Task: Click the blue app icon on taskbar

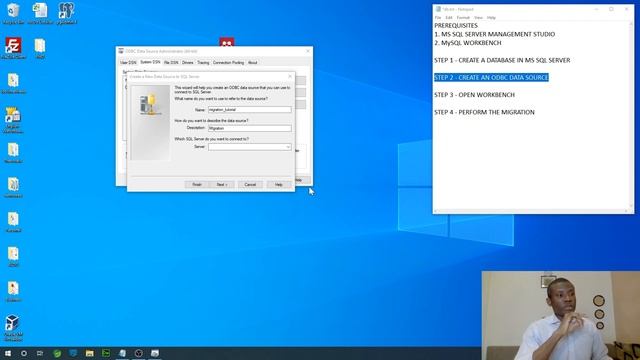Action: pos(73,353)
